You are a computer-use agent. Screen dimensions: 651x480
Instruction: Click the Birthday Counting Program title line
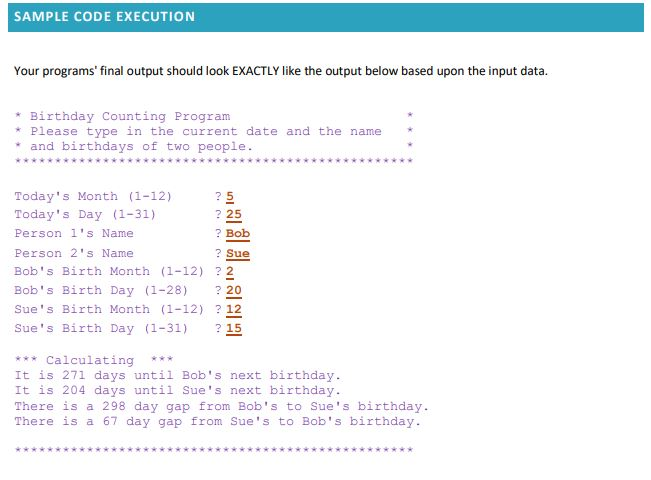click(130, 116)
